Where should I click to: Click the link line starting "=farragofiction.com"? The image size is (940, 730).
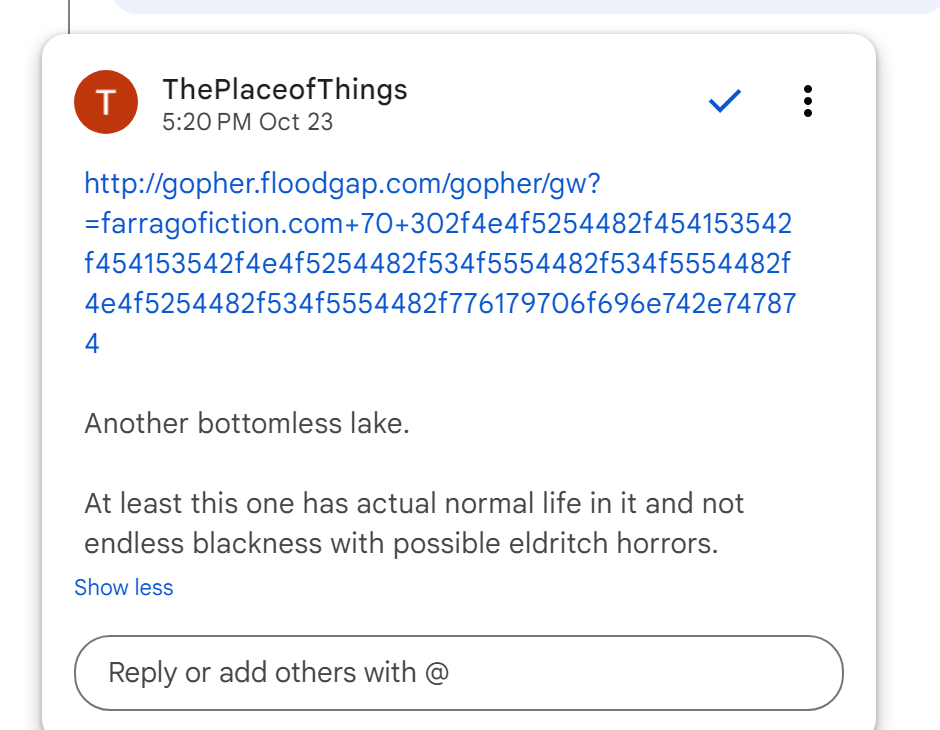pos(438,223)
